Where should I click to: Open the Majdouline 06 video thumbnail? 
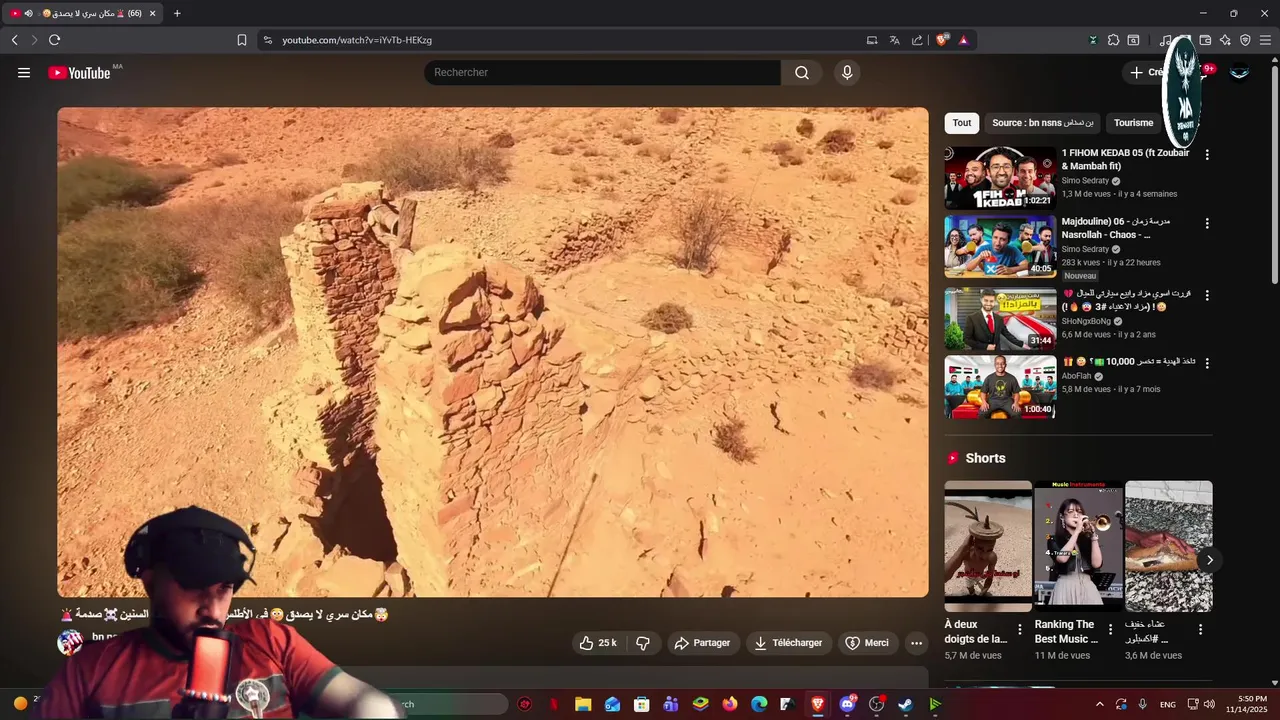click(x=1000, y=247)
